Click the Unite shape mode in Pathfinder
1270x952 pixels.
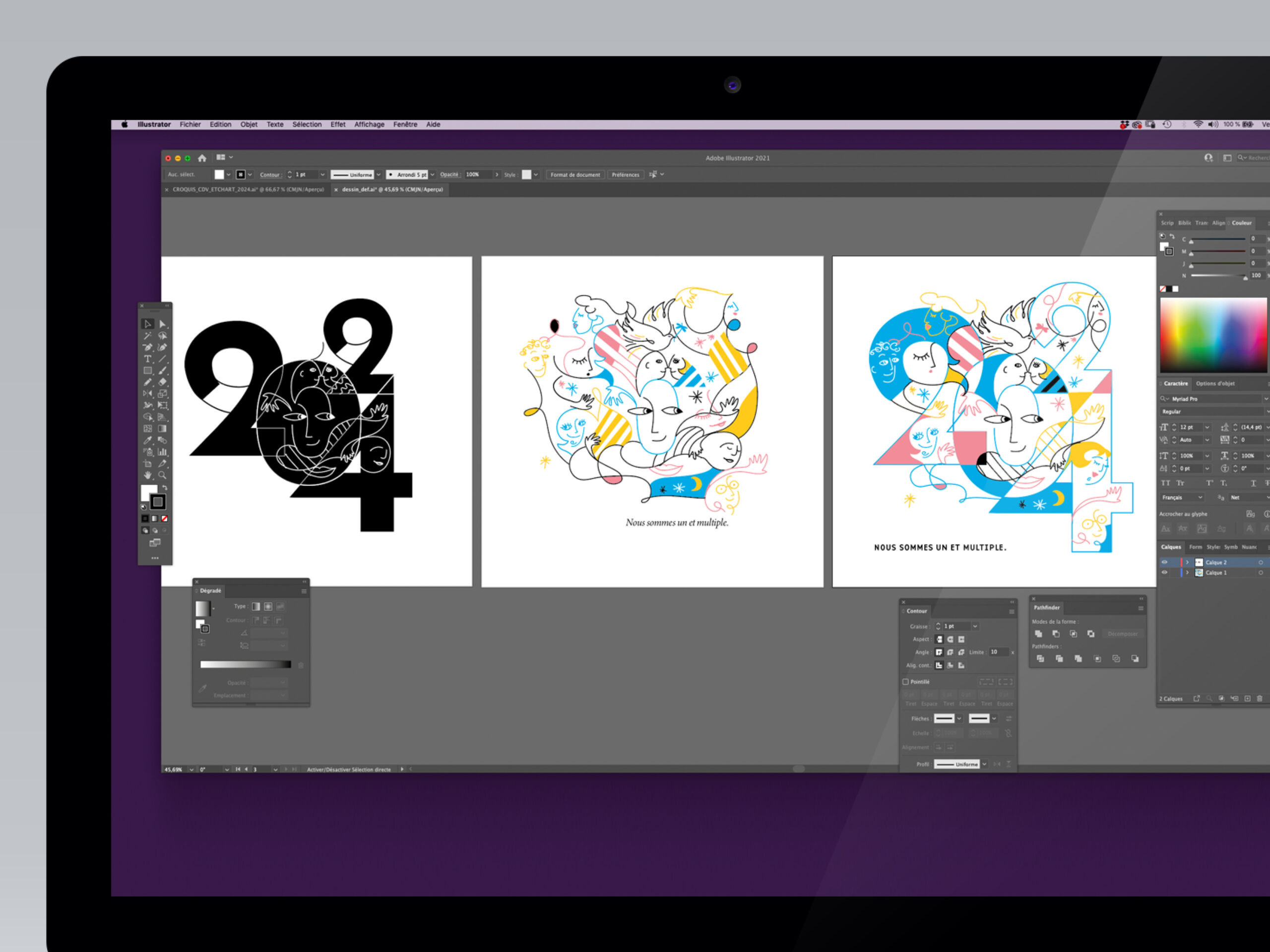(1038, 634)
